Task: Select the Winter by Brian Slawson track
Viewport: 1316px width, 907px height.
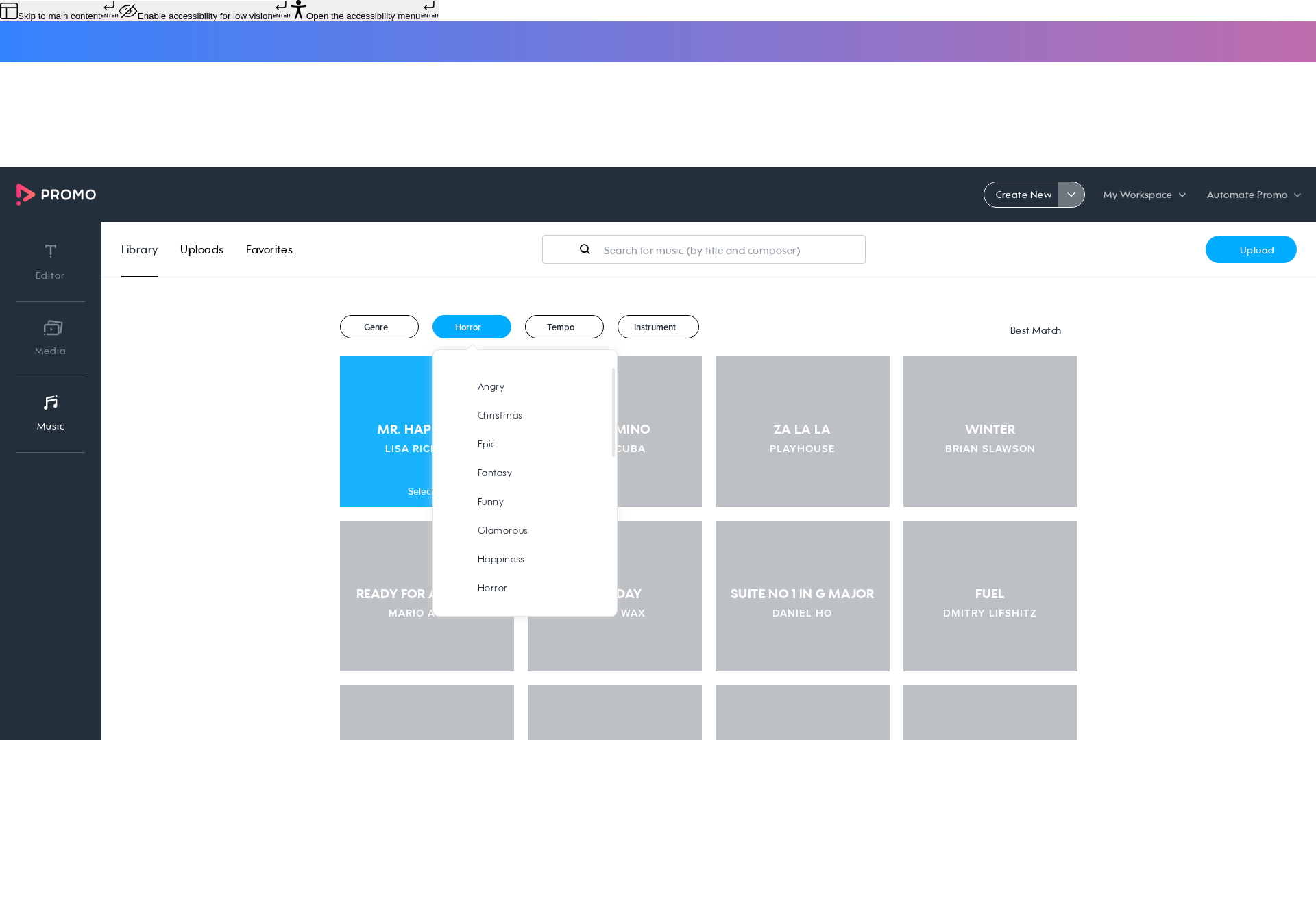Action: click(990, 432)
